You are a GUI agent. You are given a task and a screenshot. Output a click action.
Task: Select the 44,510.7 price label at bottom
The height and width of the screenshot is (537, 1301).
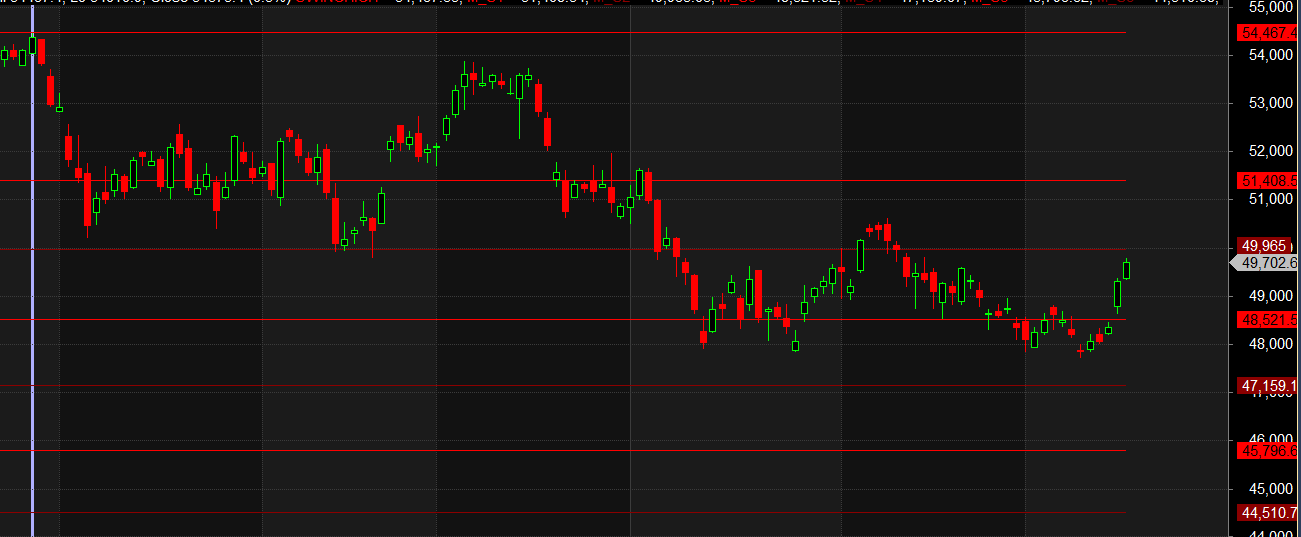click(1268, 513)
